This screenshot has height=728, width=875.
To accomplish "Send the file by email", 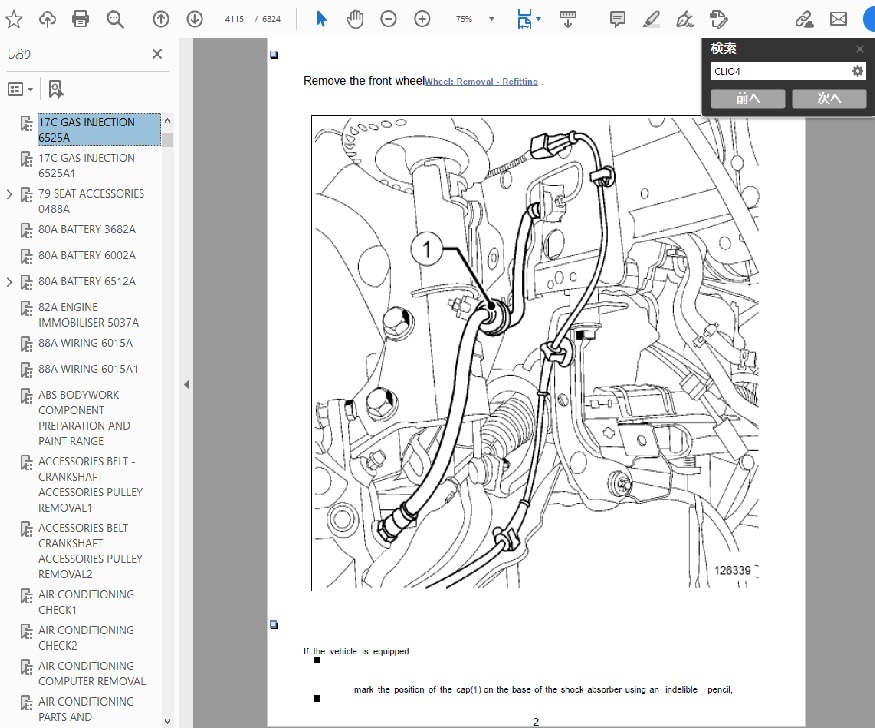I will [838, 20].
